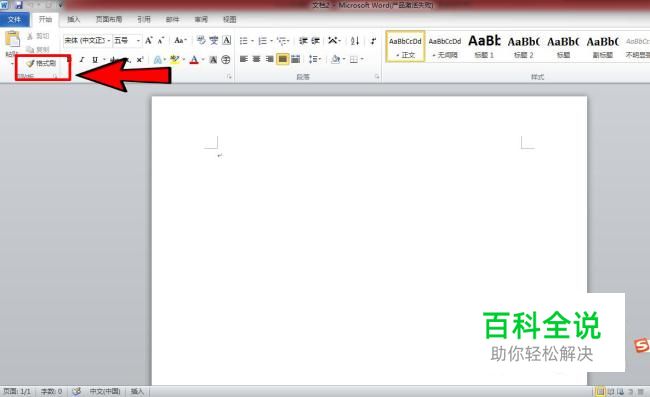This screenshot has width=650, height=397.
Task: Apply the yellow text highlight marker
Action: pos(175,60)
